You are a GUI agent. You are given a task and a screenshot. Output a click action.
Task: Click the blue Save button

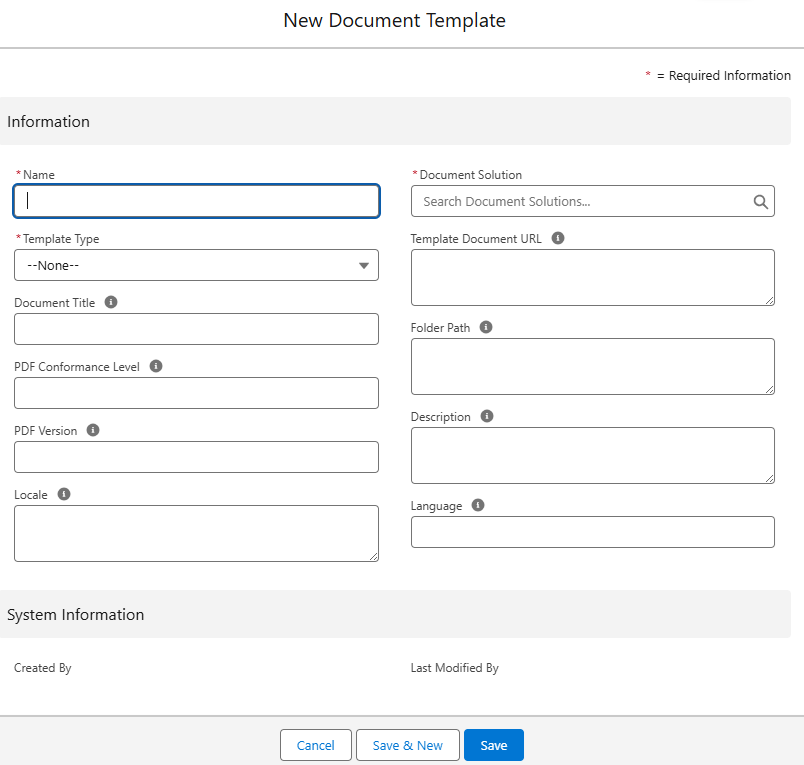494,745
